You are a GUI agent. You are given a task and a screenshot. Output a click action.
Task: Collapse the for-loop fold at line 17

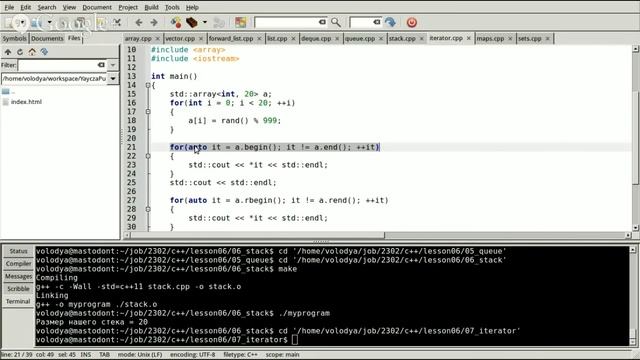[148, 112]
